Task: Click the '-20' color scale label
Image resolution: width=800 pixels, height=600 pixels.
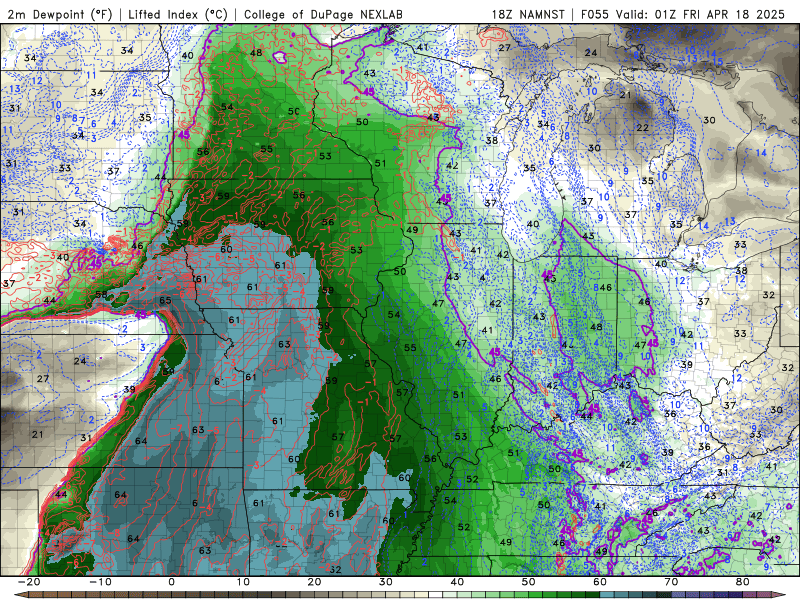Action: 29,582
